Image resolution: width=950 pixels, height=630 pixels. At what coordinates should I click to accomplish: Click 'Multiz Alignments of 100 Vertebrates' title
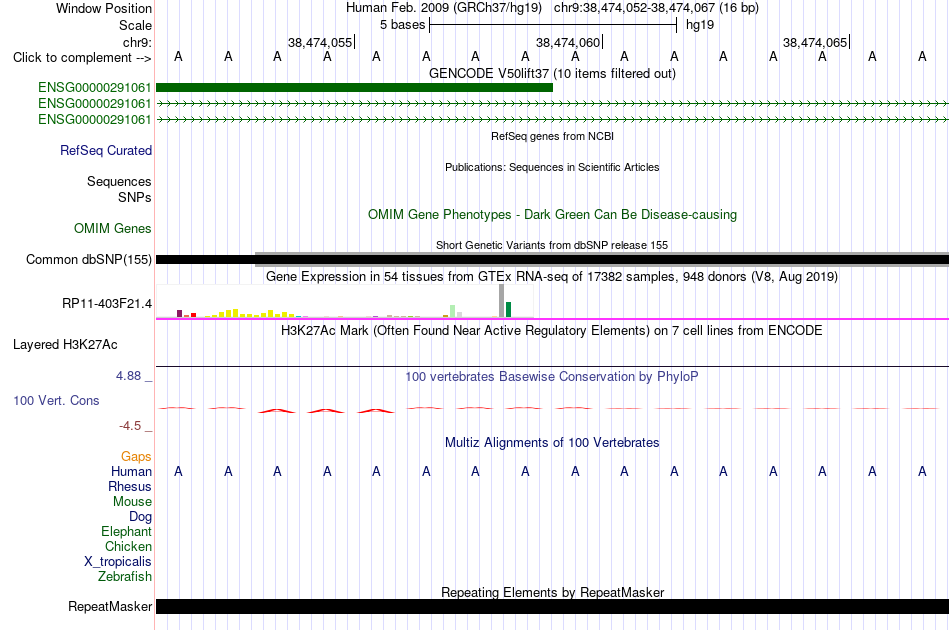(553, 443)
